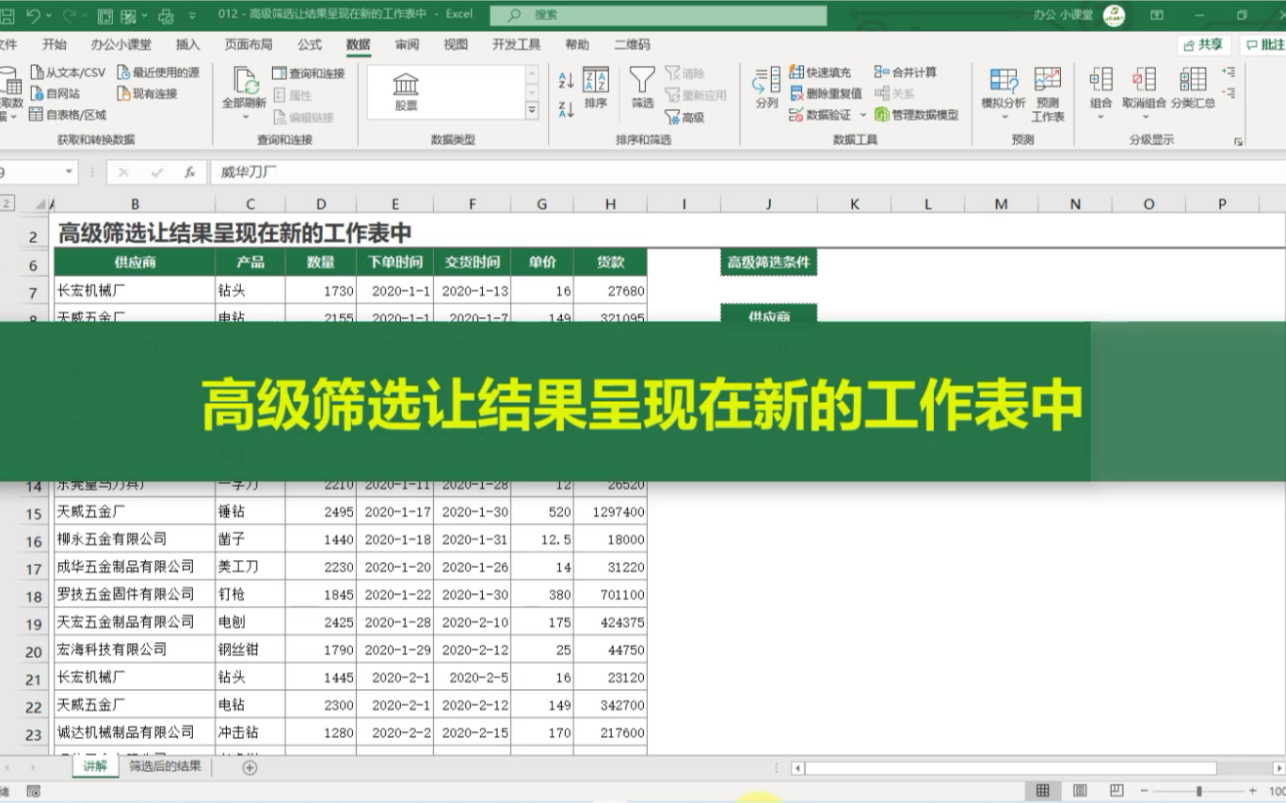
Task: Open 分类汇总 subtotal tool
Action: click(1195, 93)
